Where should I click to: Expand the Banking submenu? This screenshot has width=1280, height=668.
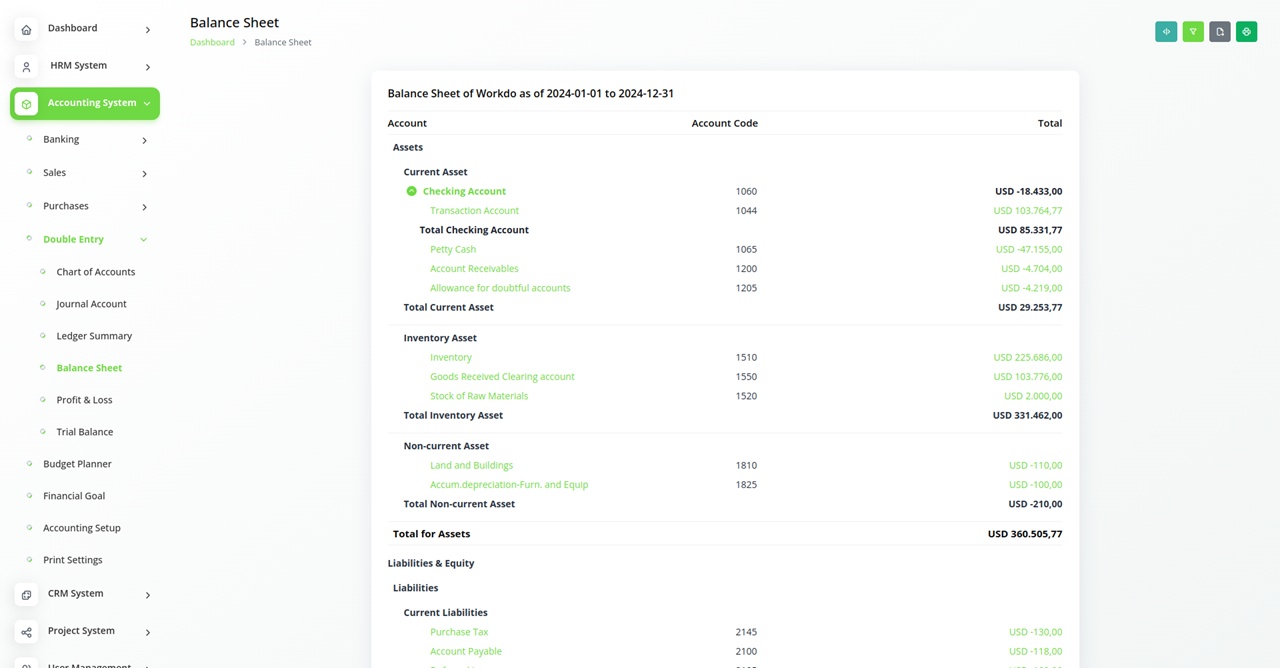pos(144,141)
